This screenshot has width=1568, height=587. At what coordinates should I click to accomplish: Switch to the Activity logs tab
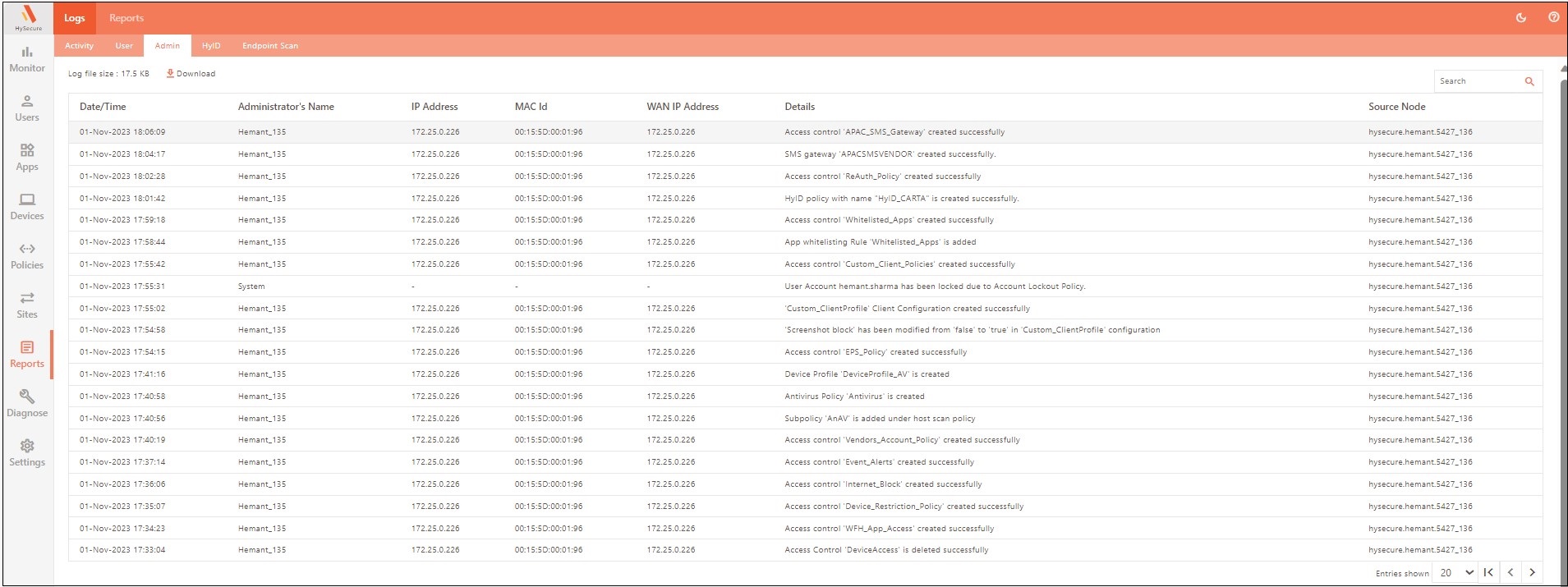coord(79,46)
